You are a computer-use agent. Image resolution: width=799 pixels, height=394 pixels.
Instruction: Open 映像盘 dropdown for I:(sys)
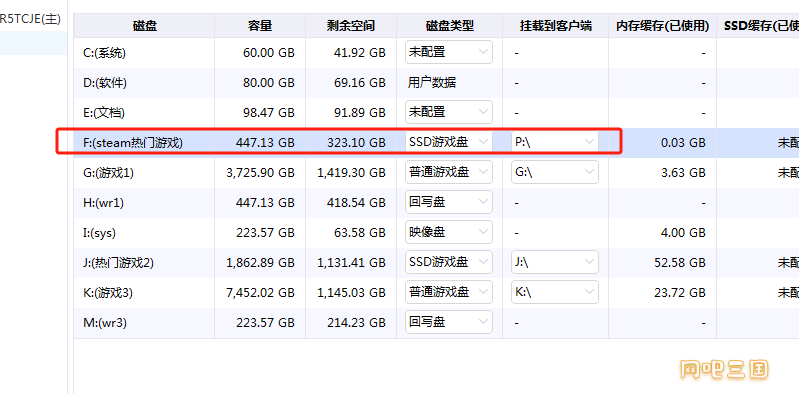click(449, 232)
